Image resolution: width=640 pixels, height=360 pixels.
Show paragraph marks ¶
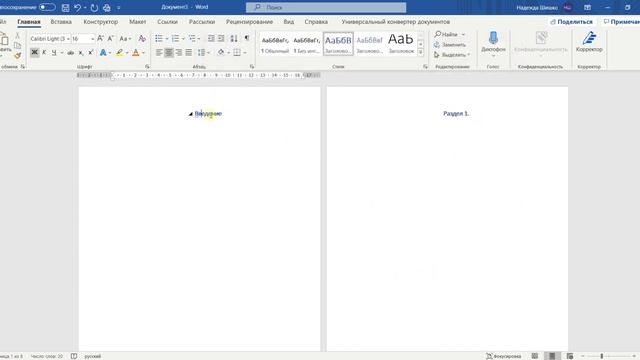pos(247,38)
